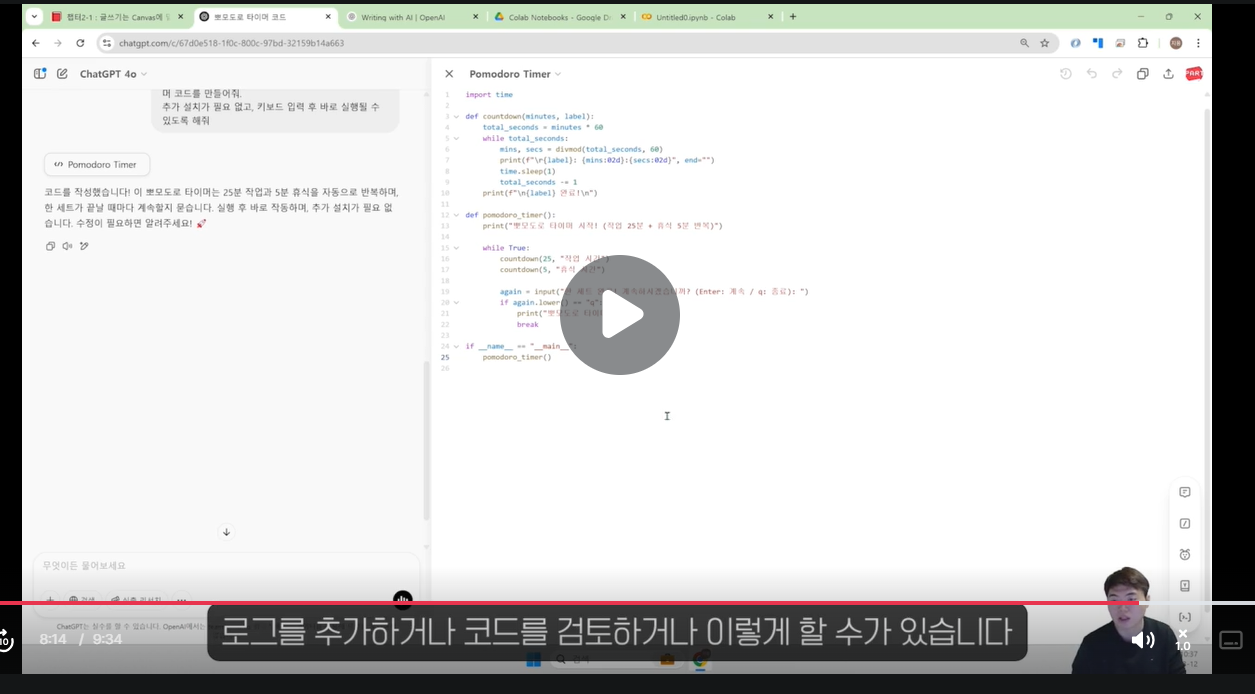Go back in browser history

pyautogui.click(x=36, y=43)
